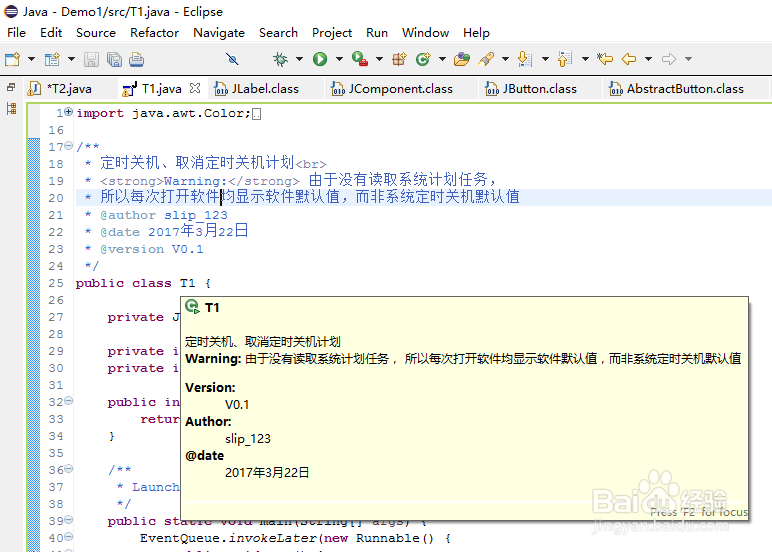
Task: Open the Search menu
Action: click(278, 32)
